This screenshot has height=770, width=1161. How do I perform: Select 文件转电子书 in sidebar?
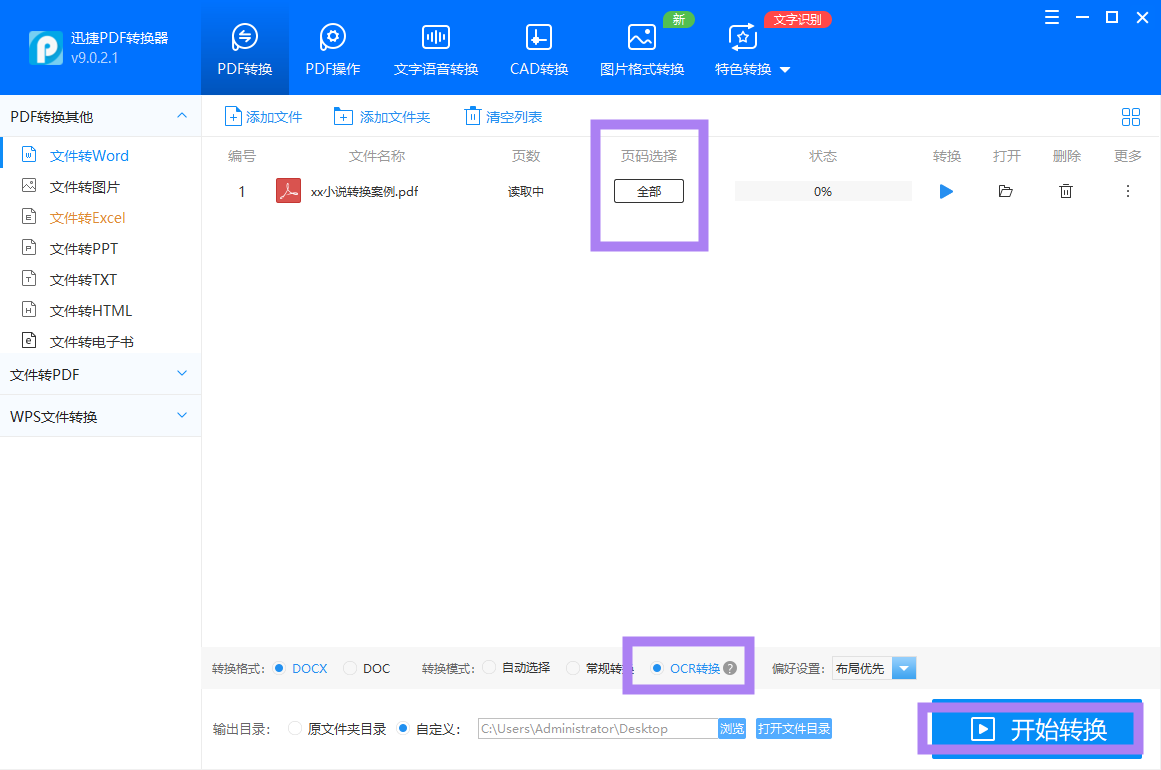pos(91,342)
